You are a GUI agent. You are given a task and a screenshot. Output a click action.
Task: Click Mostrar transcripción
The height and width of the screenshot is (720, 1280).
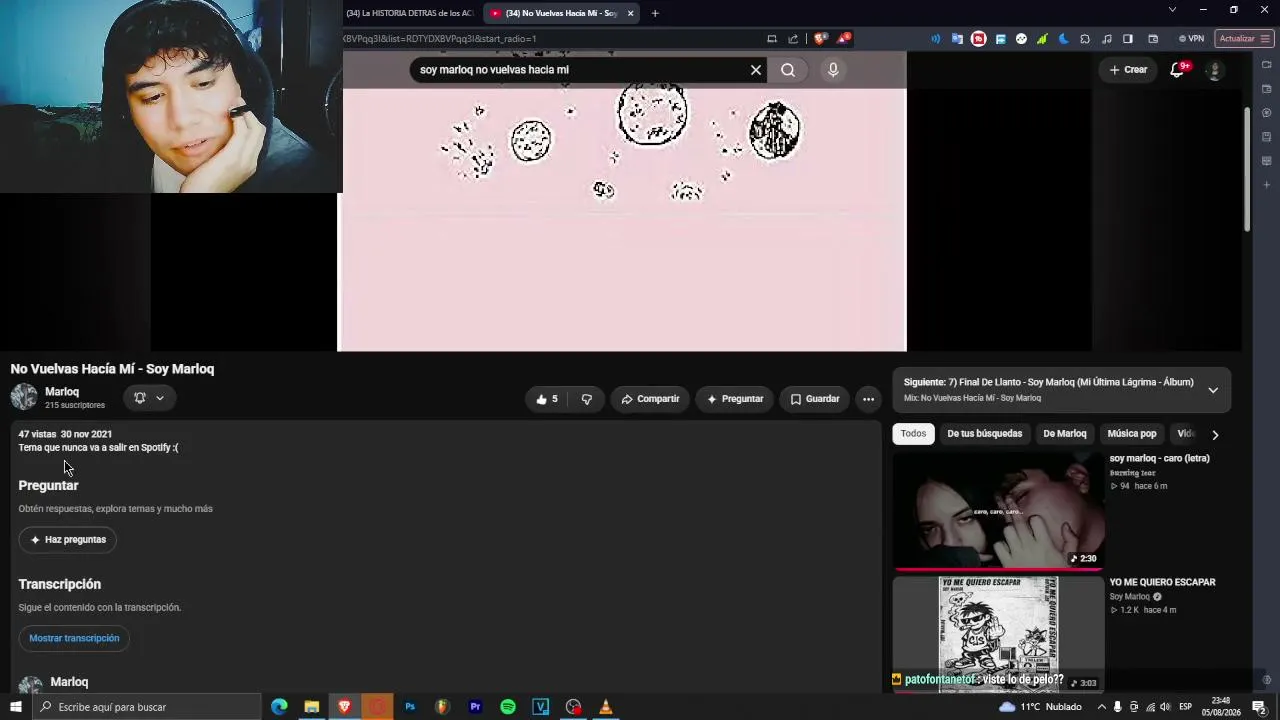click(x=74, y=638)
